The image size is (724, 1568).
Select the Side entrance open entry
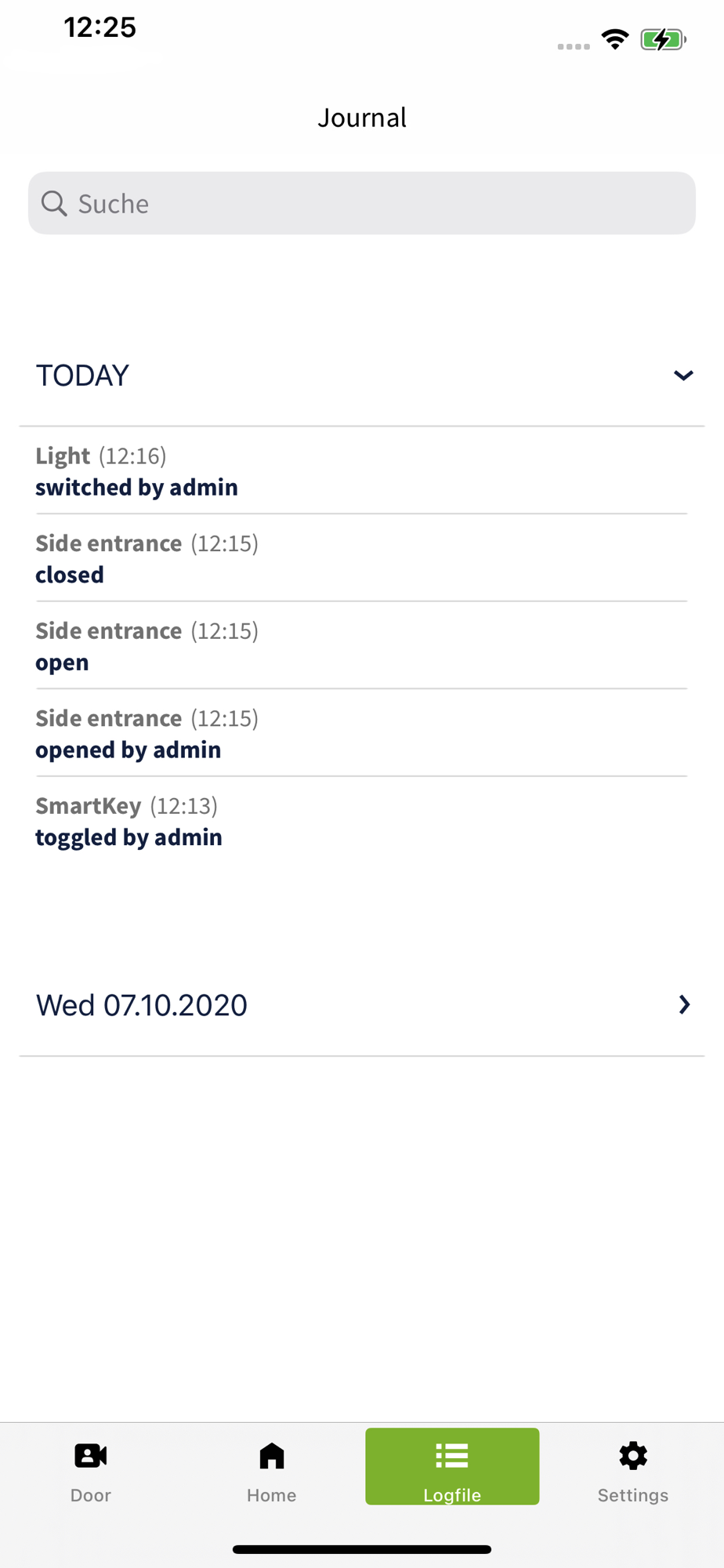coord(362,646)
